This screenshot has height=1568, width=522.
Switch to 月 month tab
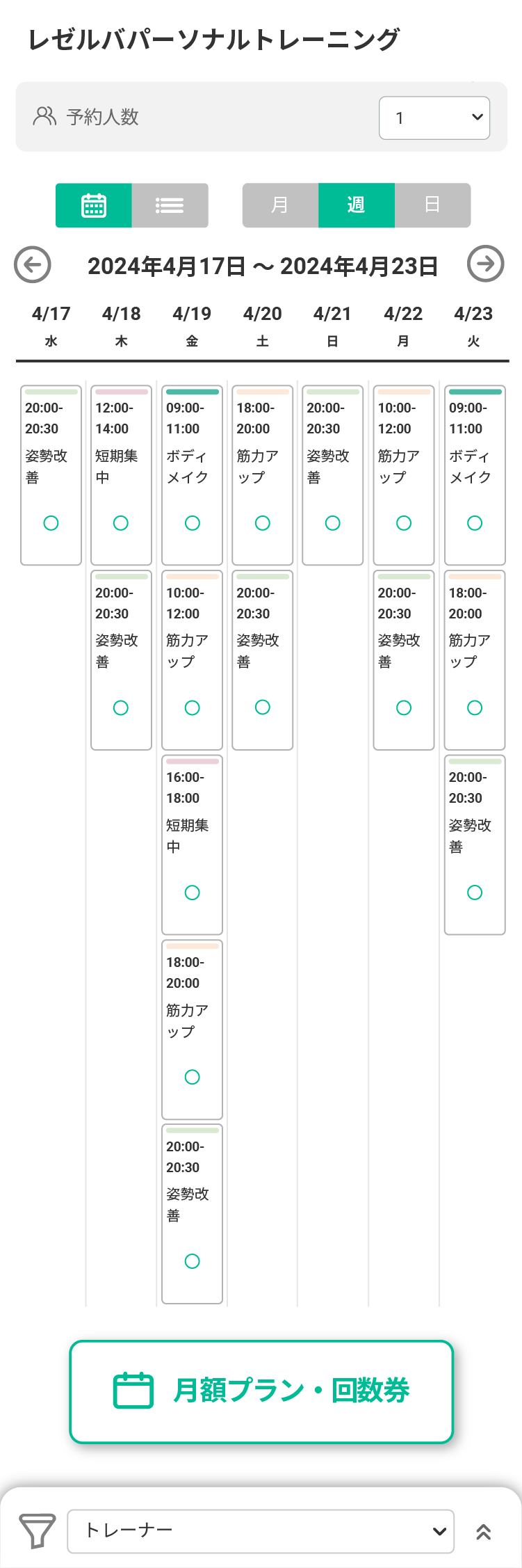point(280,205)
